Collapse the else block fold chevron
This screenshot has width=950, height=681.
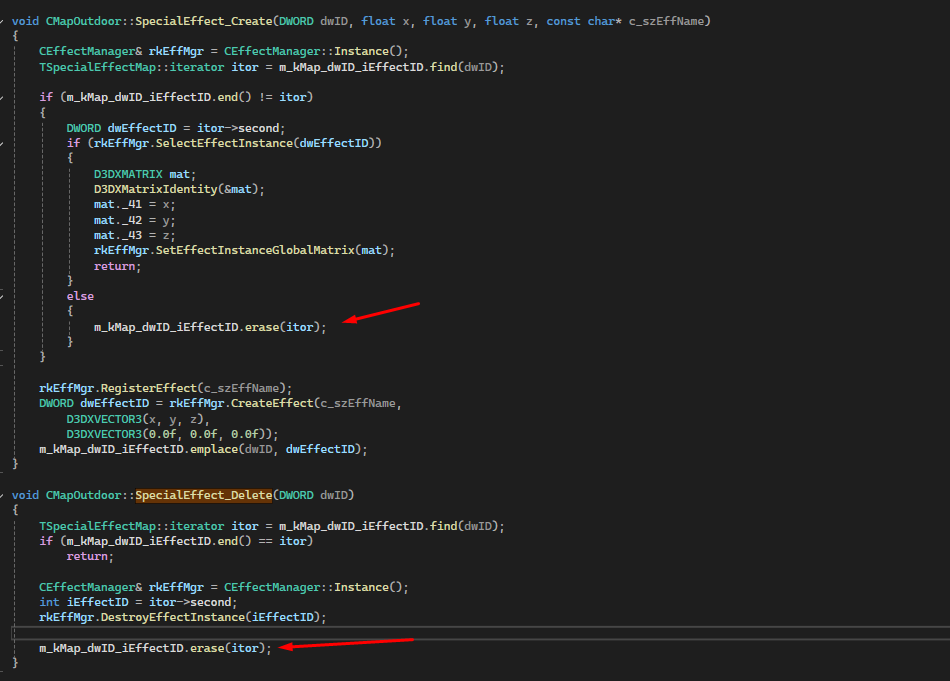3,296
